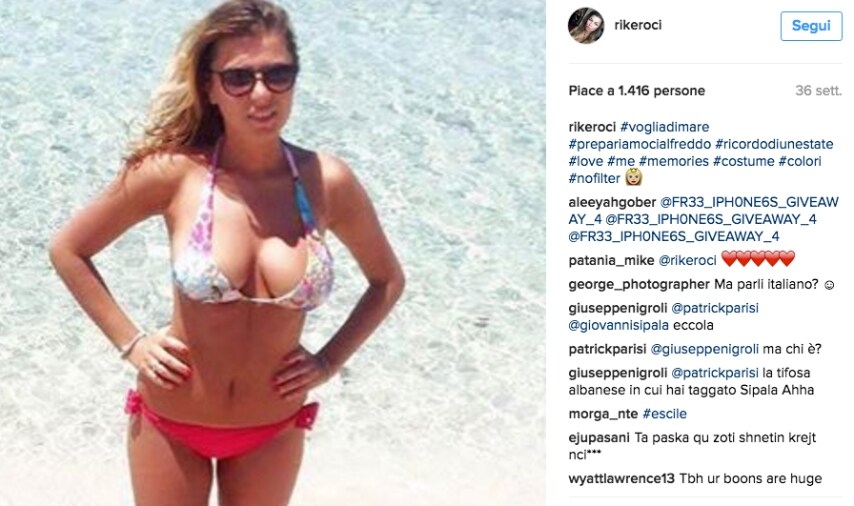View Piace a 1.416 persone likes

point(637,90)
